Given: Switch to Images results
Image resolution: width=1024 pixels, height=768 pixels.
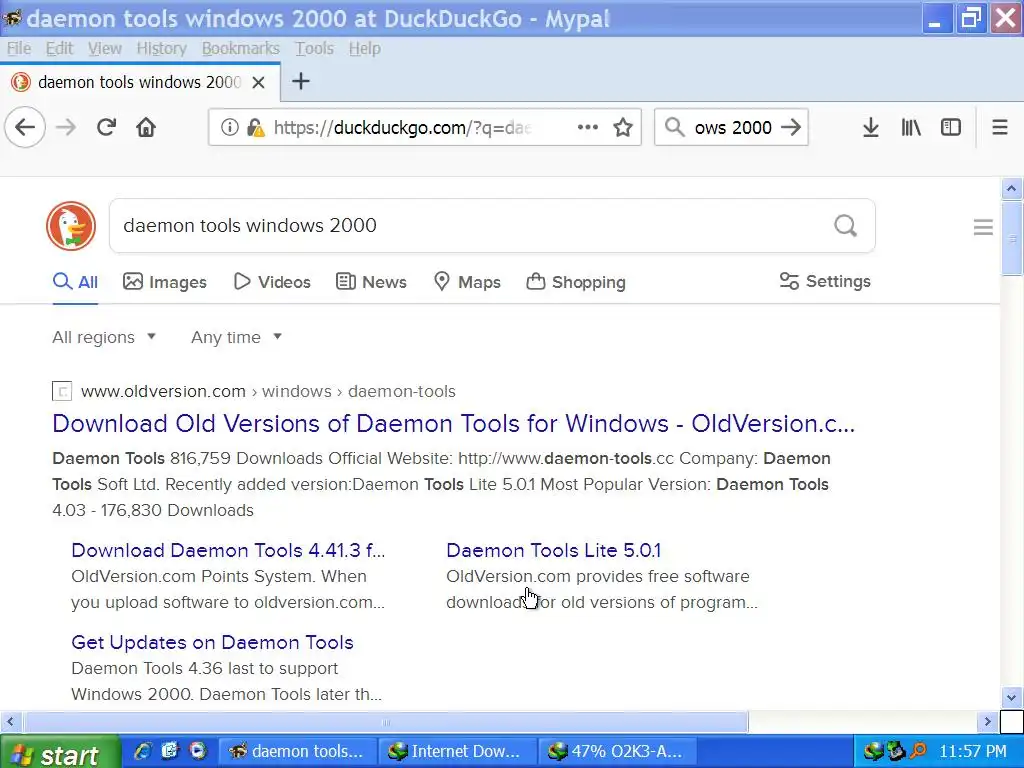Looking at the screenshot, I should tap(165, 282).
